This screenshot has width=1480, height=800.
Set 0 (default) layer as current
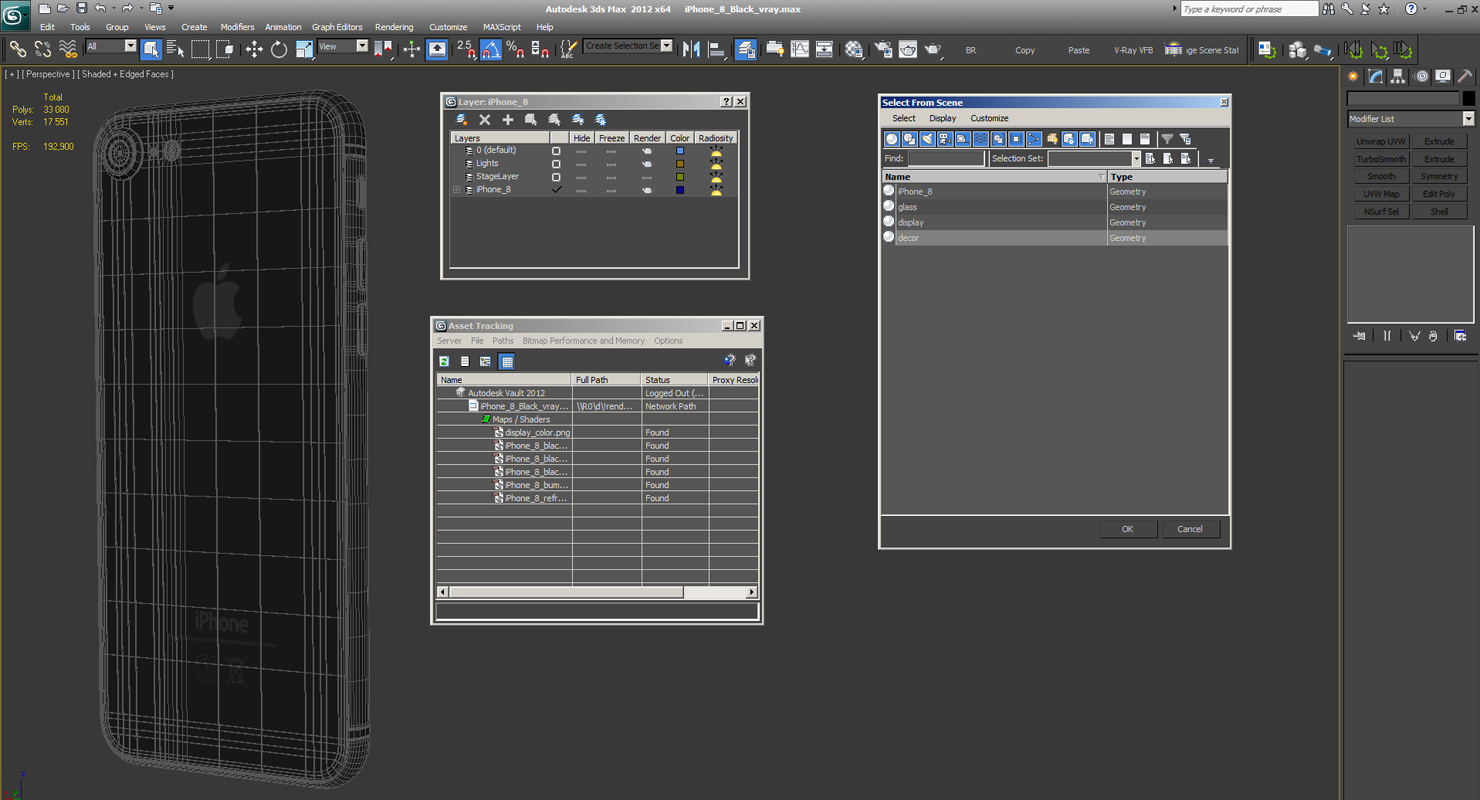[556, 151]
